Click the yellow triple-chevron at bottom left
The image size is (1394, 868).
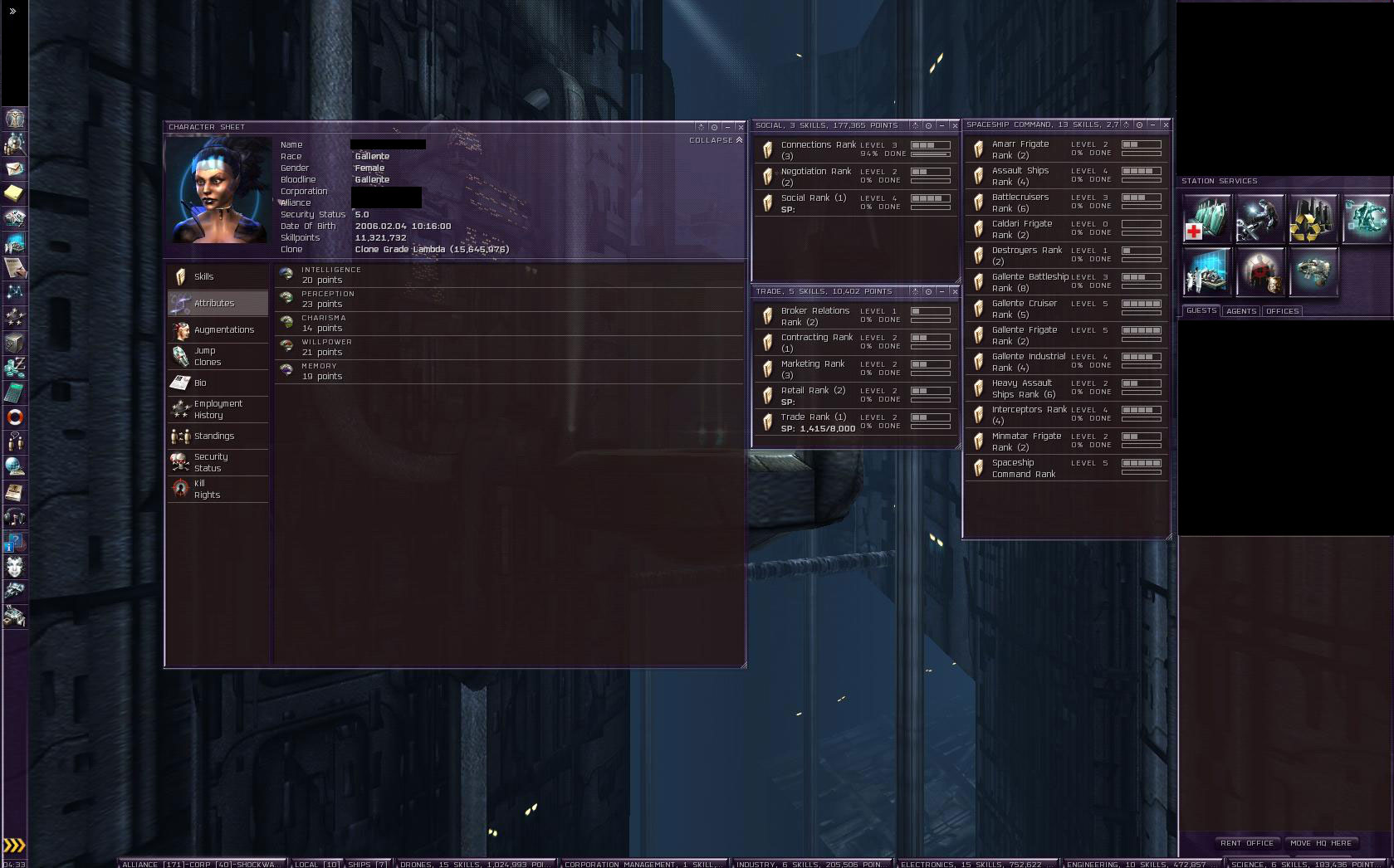tap(14, 846)
